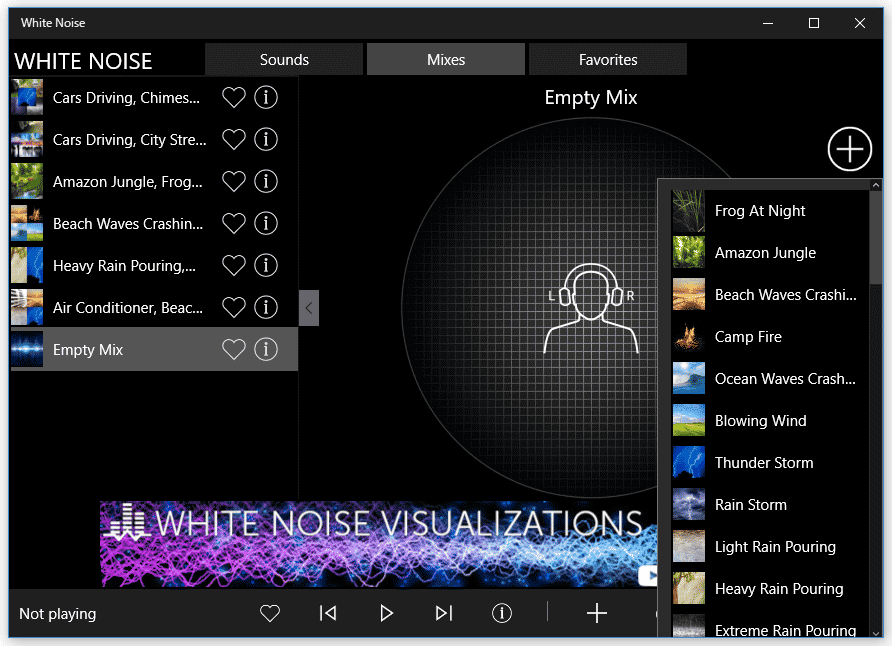Favorite the Air Conditioner, Beac... mix
This screenshot has width=892, height=646.
click(x=233, y=308)
